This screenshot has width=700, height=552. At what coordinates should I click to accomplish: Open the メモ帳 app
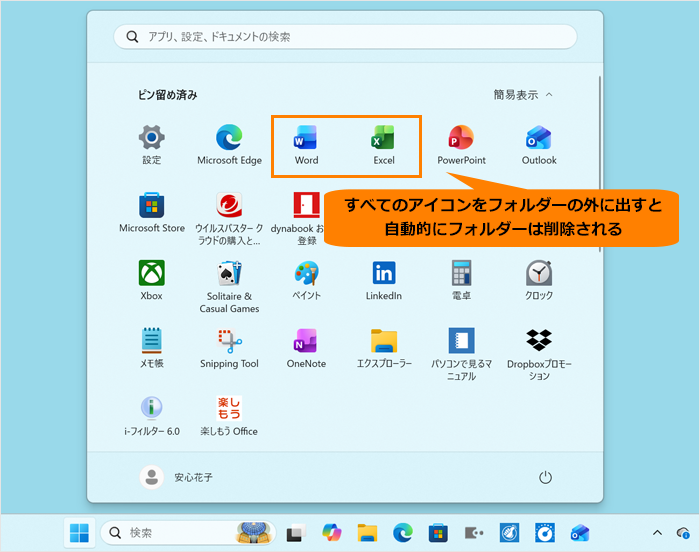pos(152,348)
